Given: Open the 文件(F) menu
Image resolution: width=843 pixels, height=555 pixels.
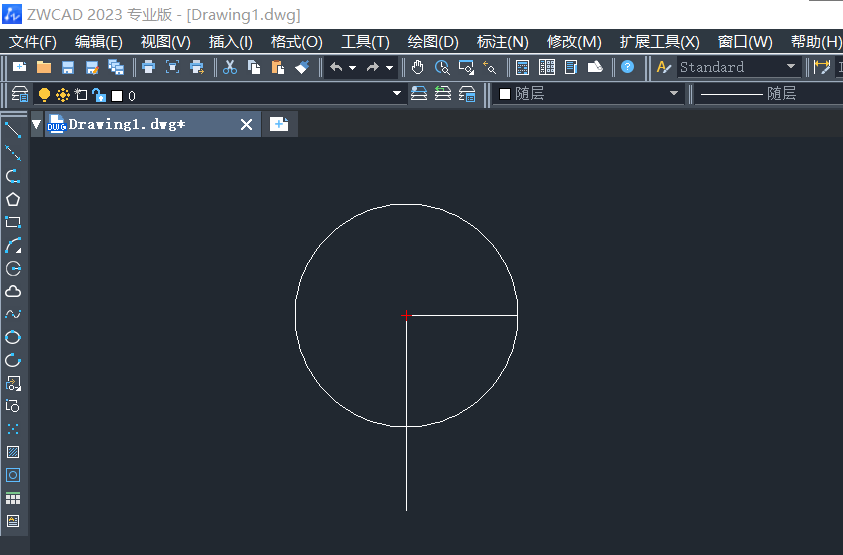Looking at the screenshot, I should (33, 42).
